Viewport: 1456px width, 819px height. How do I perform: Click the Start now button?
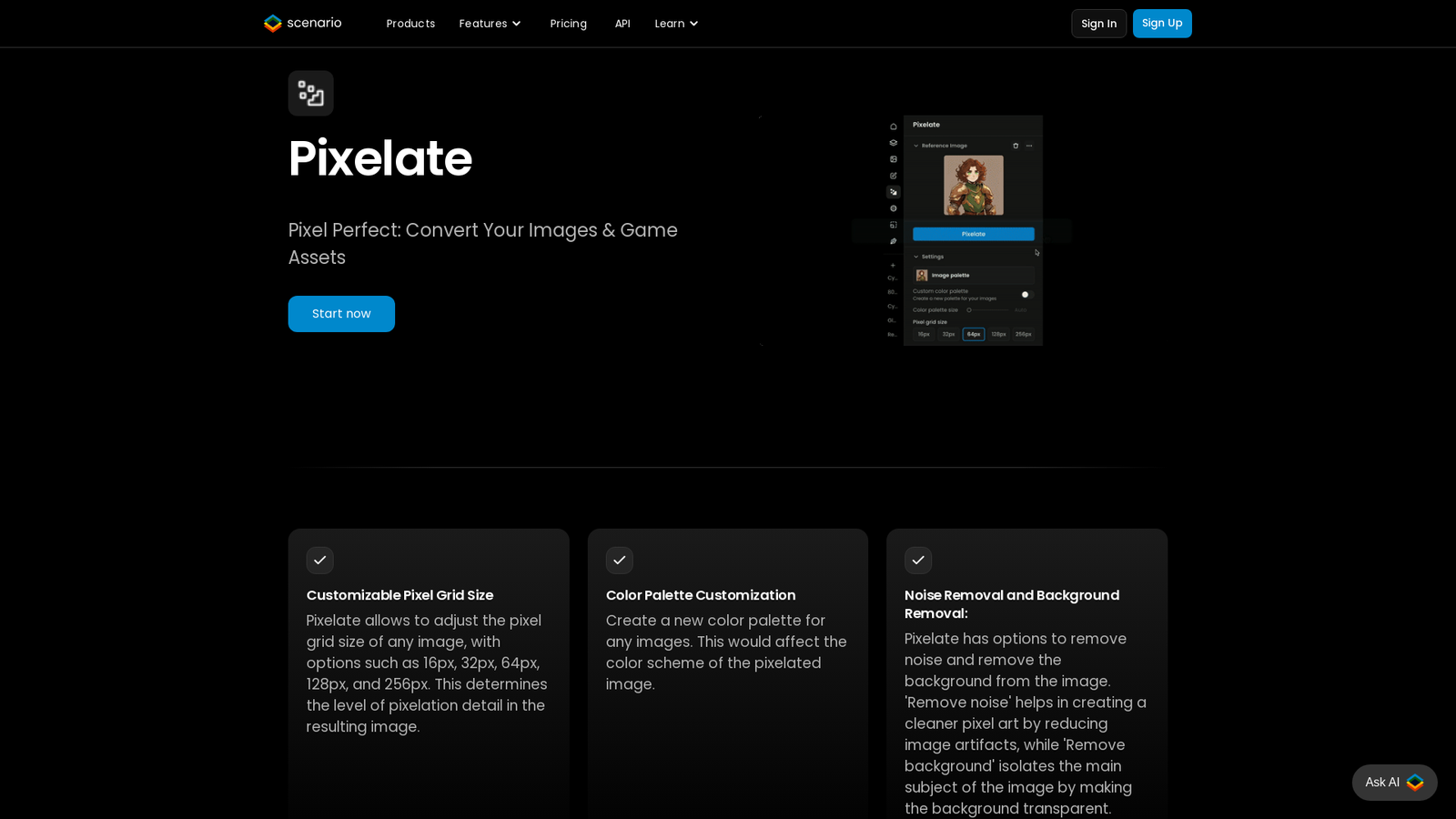pos(341,314)
